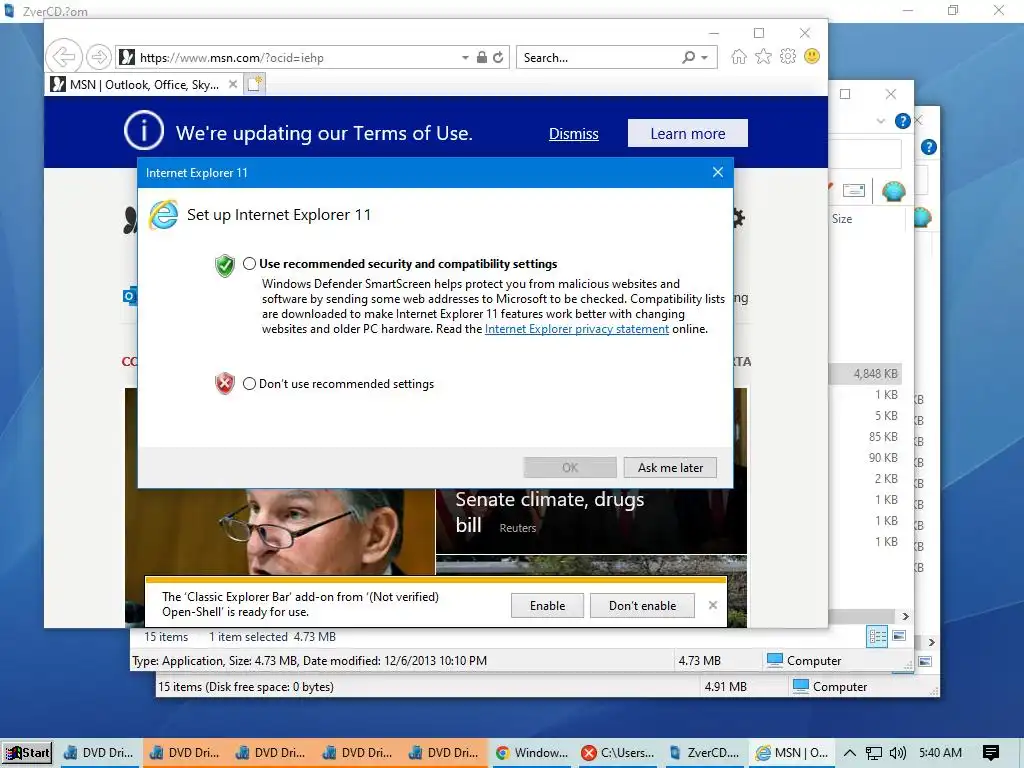Open a new tab button
The height and width of the screenshot is (768, 1024).
(255, 84)
